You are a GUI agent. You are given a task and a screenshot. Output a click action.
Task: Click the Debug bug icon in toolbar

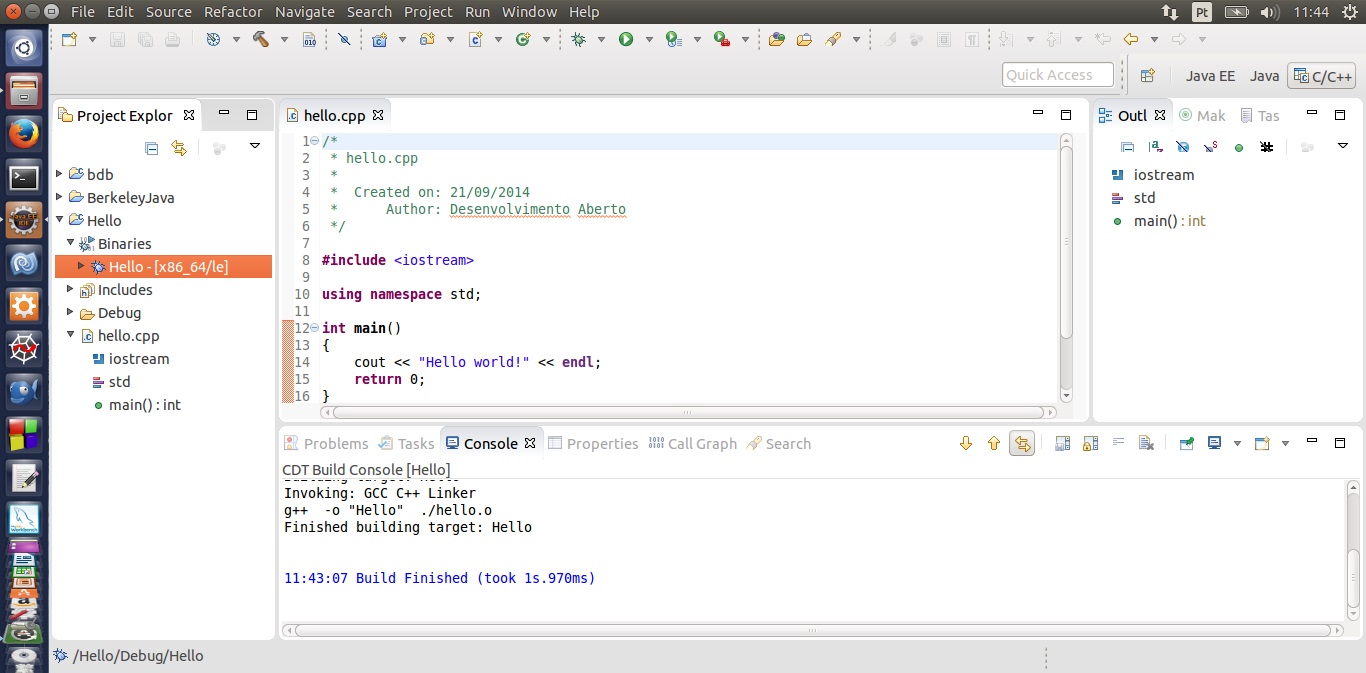(x=578, y=39)
